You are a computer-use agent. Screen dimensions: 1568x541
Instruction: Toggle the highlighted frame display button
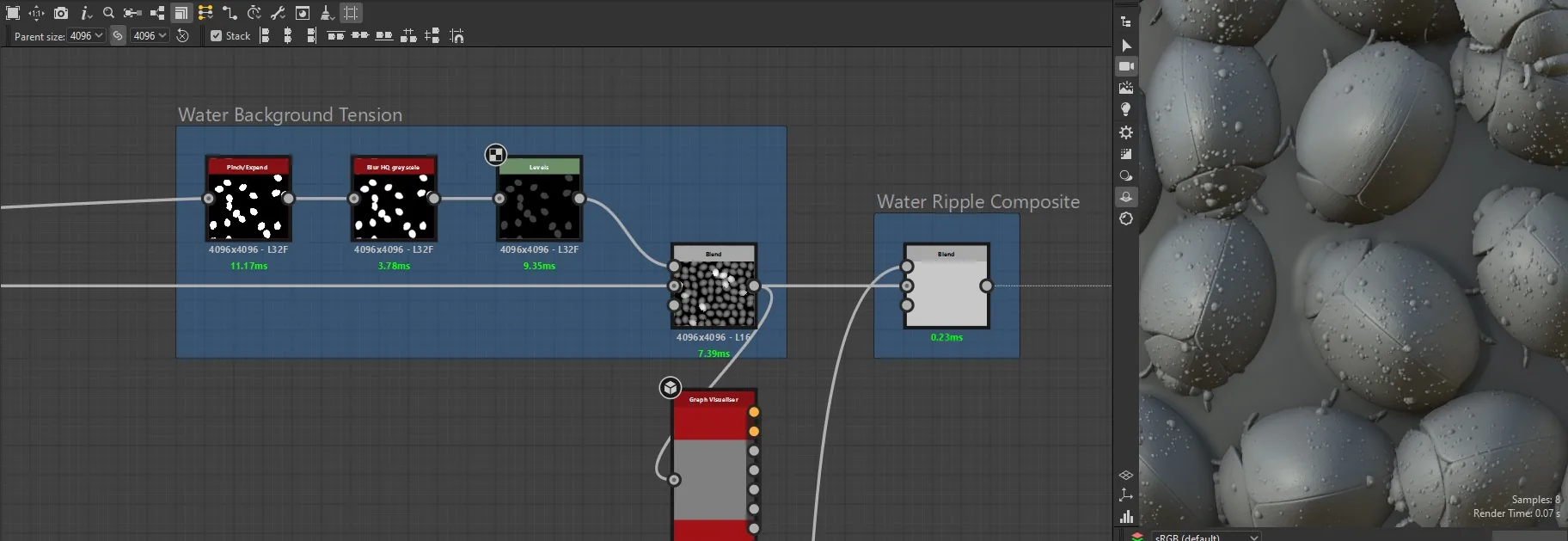[181, 13]
